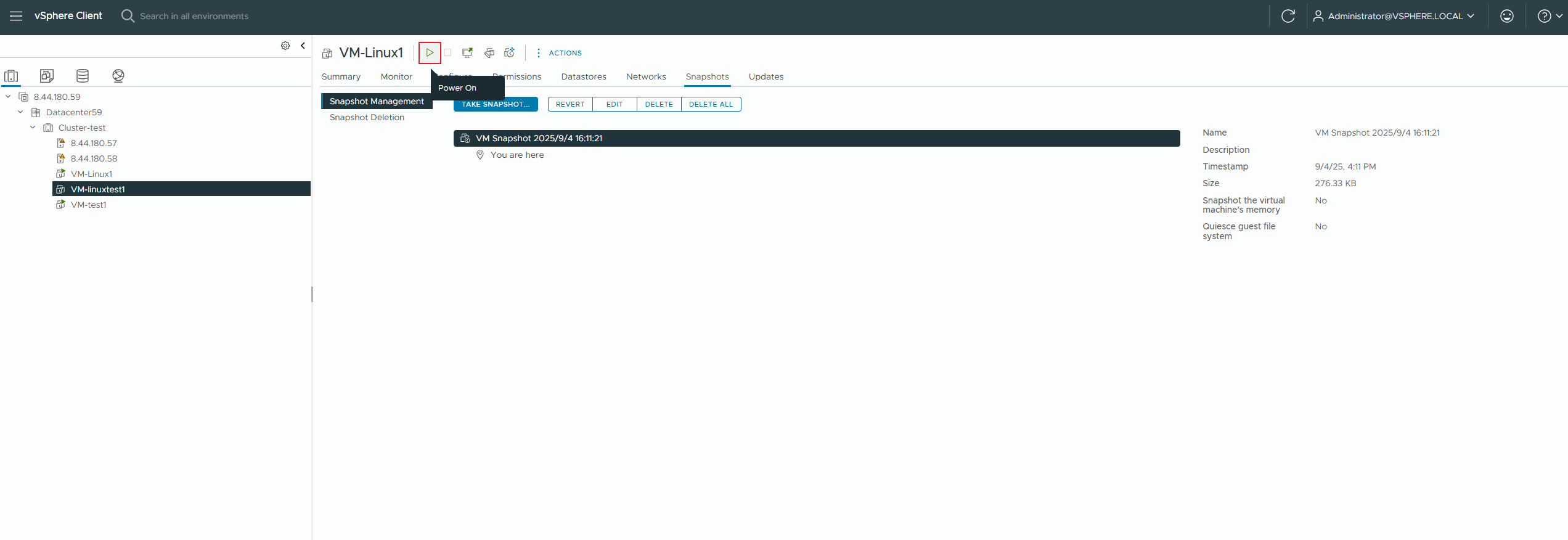Collapse the Cluster-test tree node
The image size is (1568, 540).
click(x=33, y=128)
